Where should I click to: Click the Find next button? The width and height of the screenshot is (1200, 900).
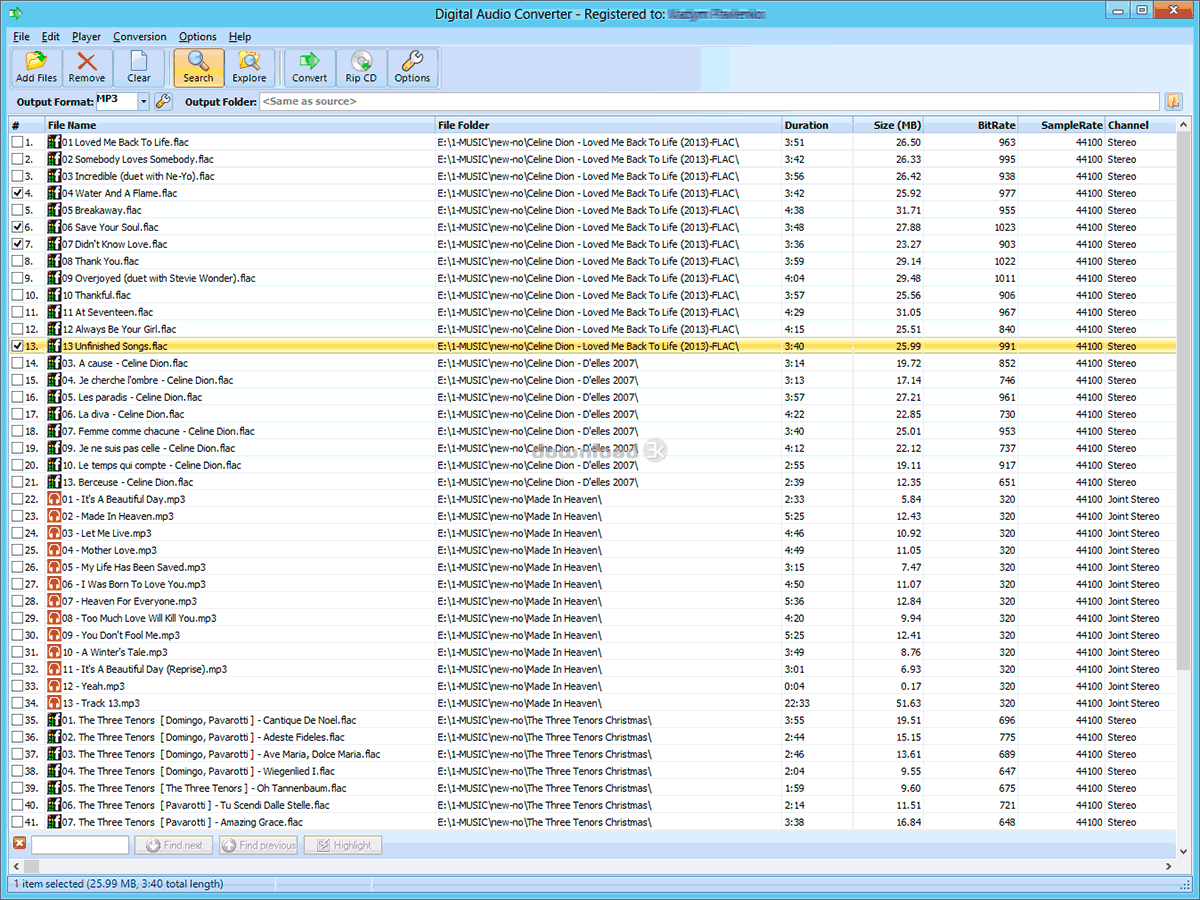[x=174, y=845]
